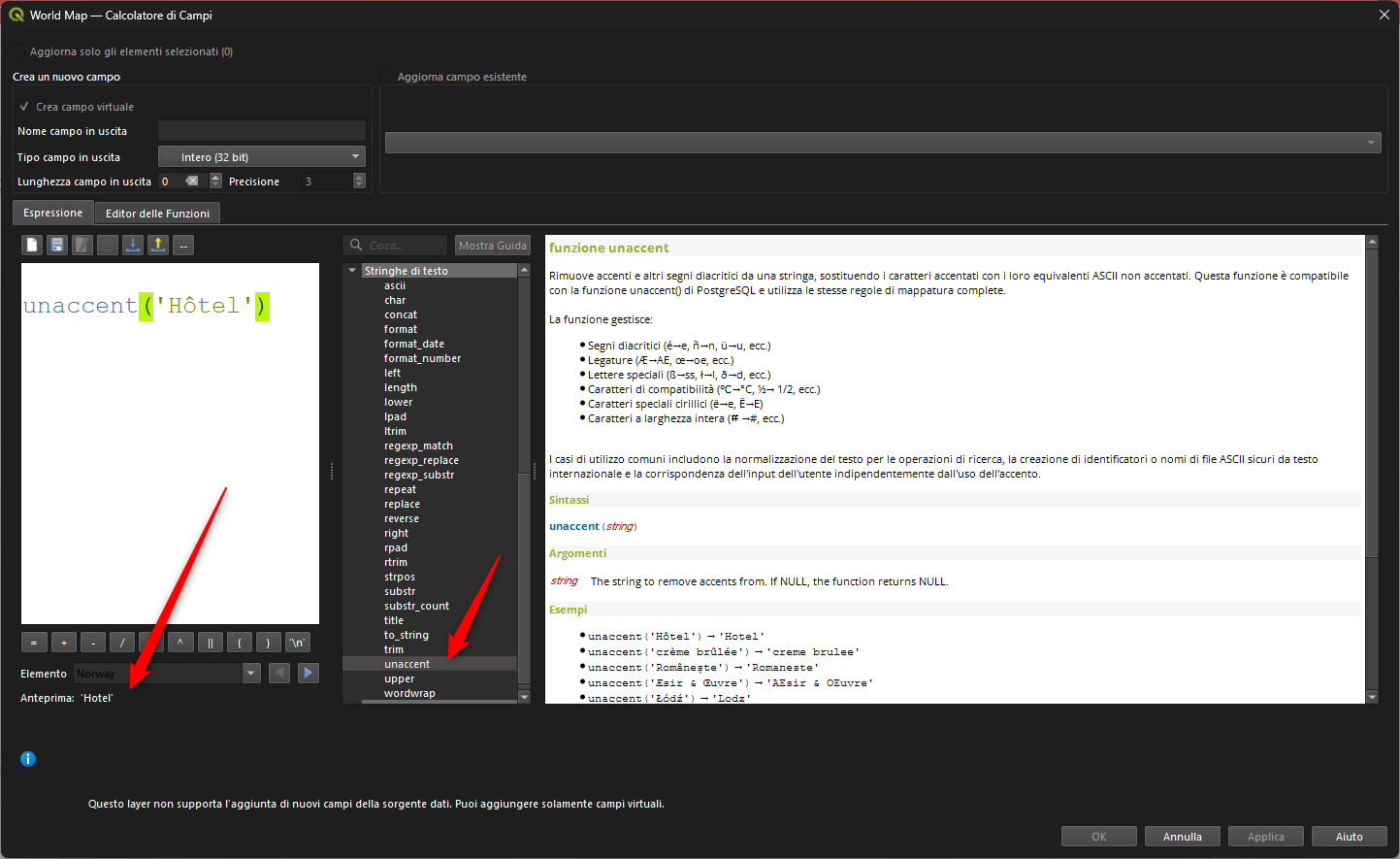Select the 'Espressione' tab

tap(53, 213)
